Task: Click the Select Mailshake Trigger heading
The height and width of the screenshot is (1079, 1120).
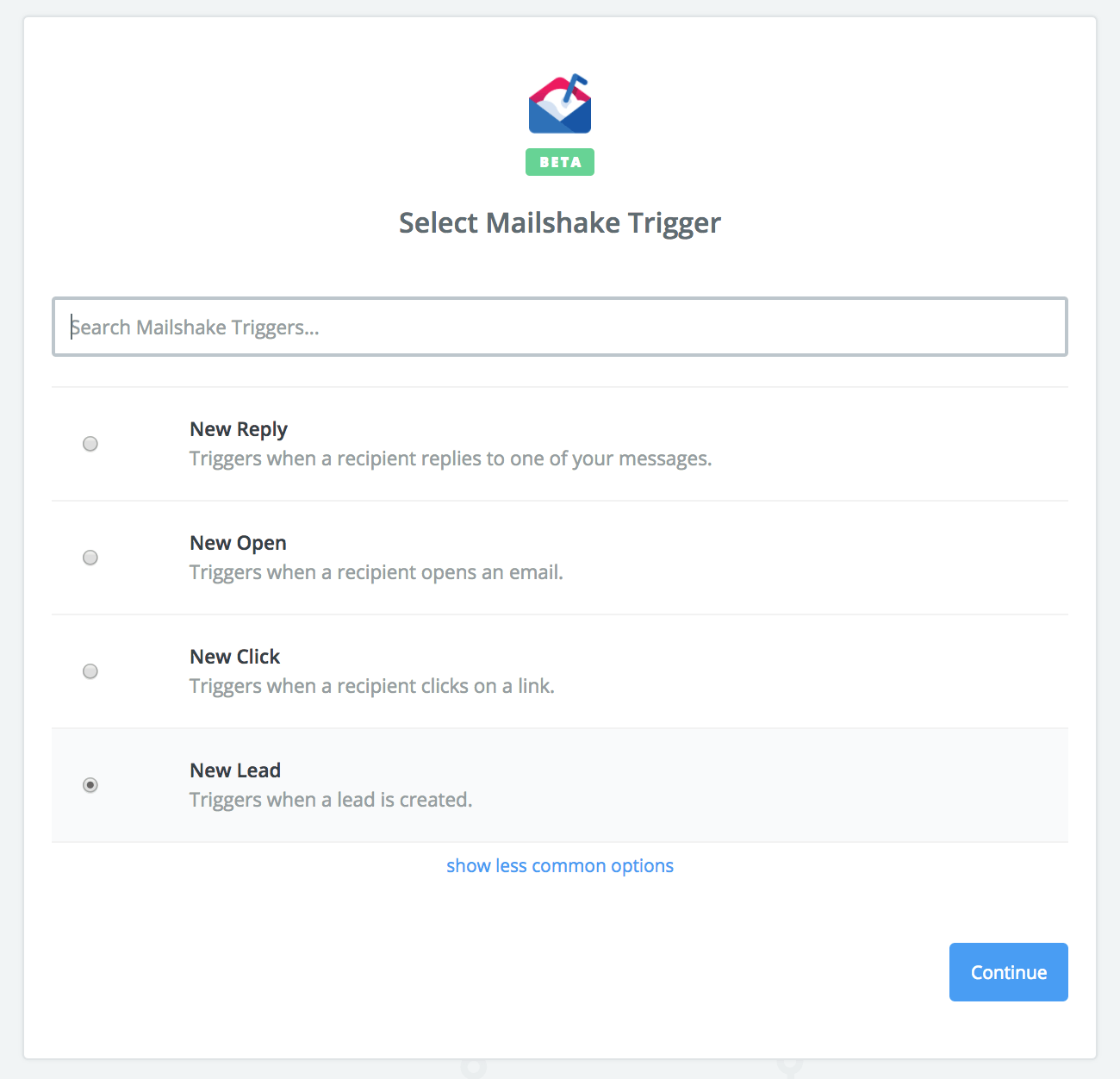Action: click(560, 223)
